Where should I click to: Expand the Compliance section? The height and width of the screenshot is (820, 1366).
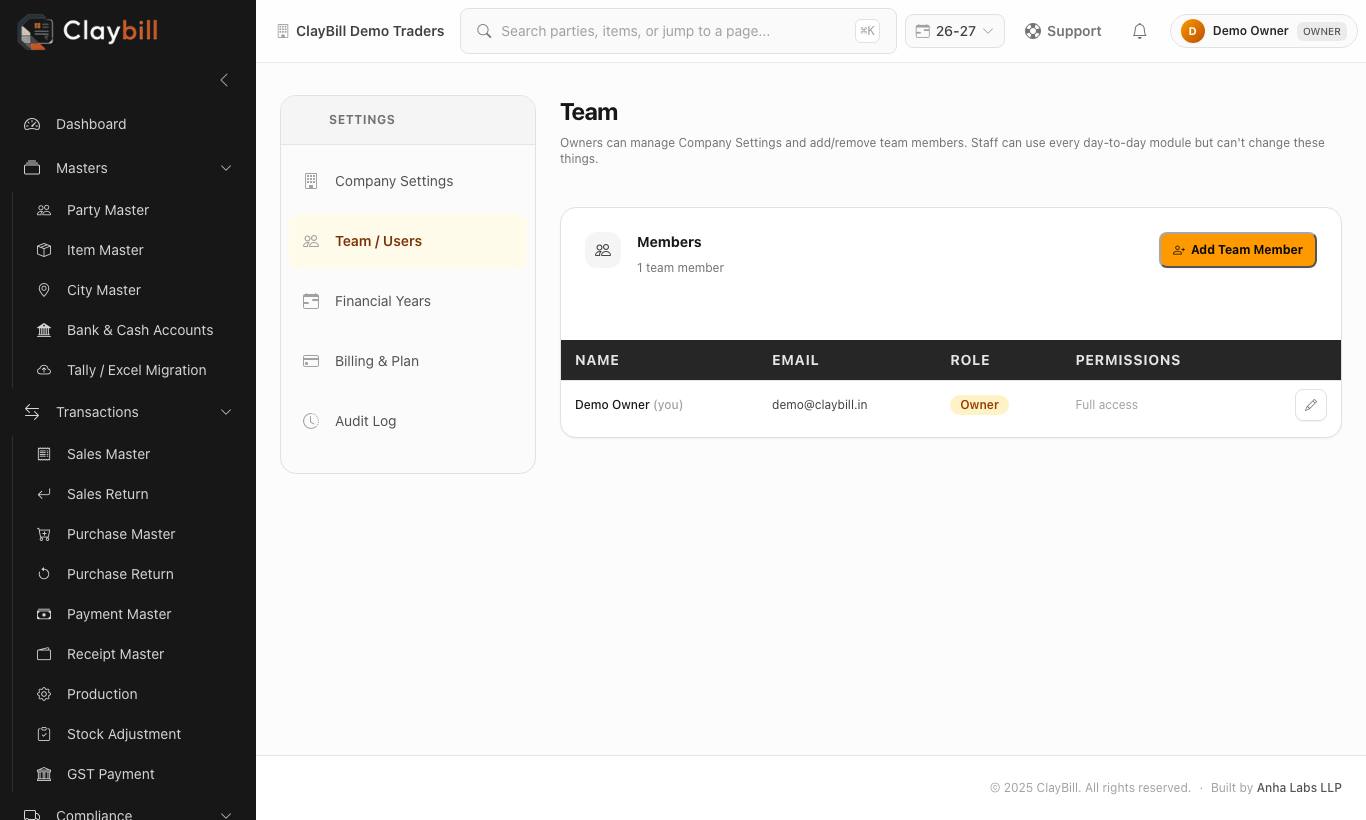(x=226, y=815)
